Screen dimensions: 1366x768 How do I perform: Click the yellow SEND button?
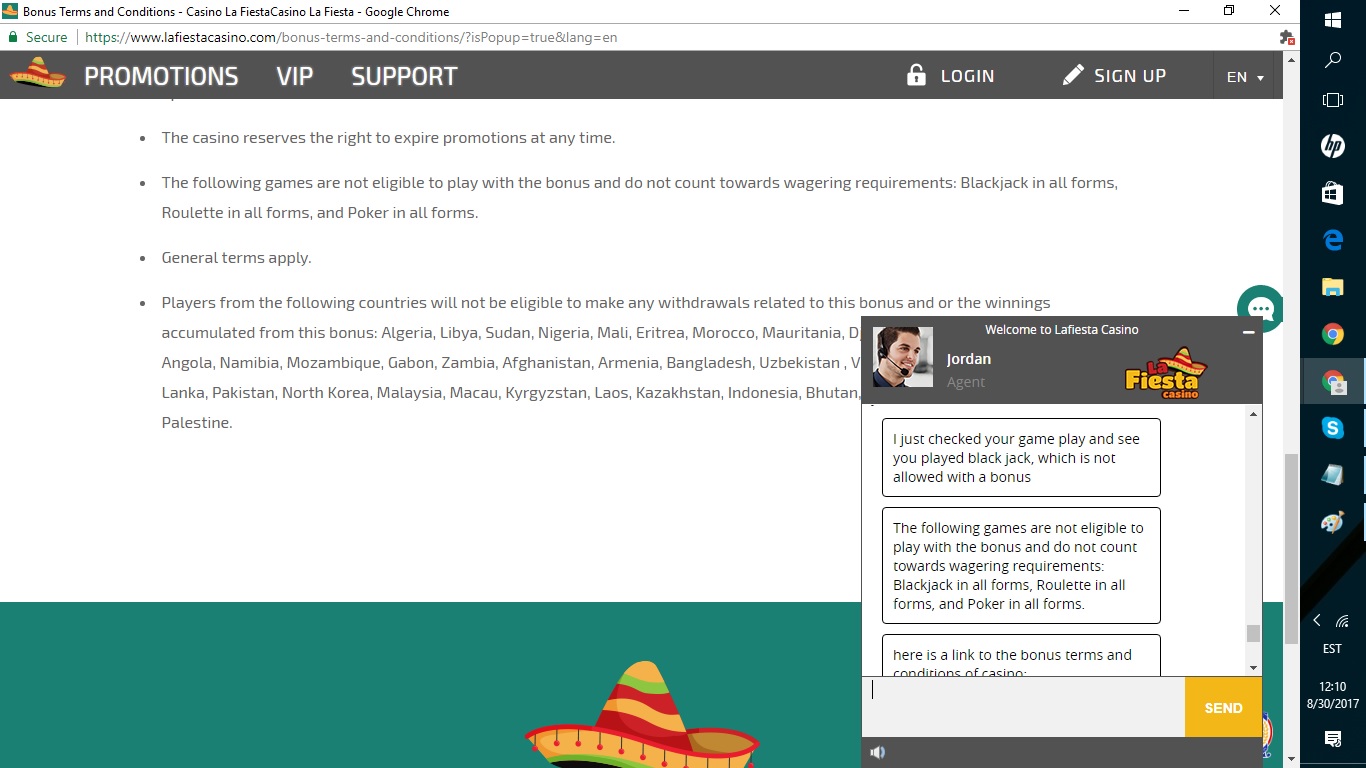(1223, 708)
